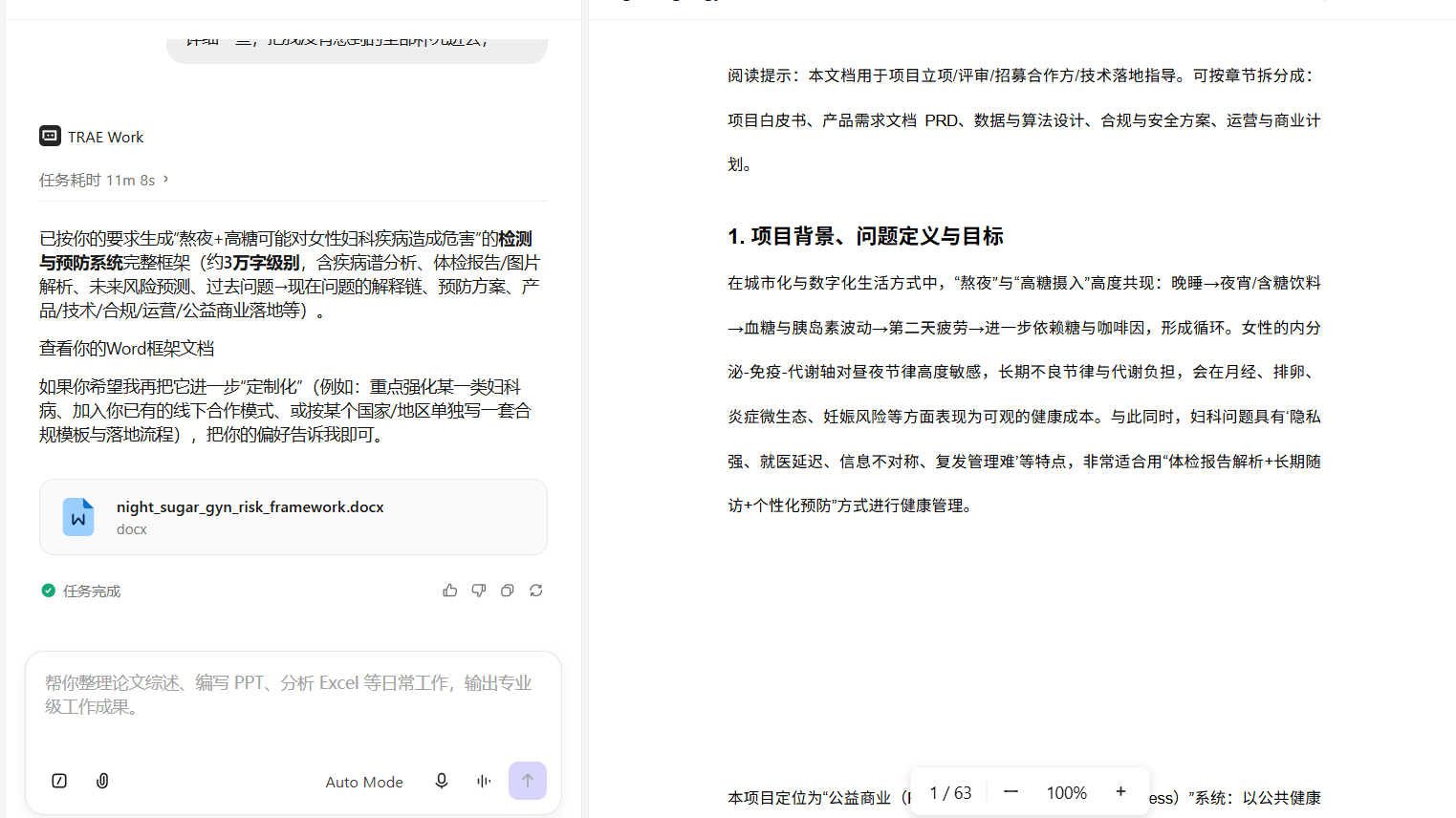Zoom in the document with the plus button
The width and height of the screenshot is (1456, 818).
pos(1121,792)
